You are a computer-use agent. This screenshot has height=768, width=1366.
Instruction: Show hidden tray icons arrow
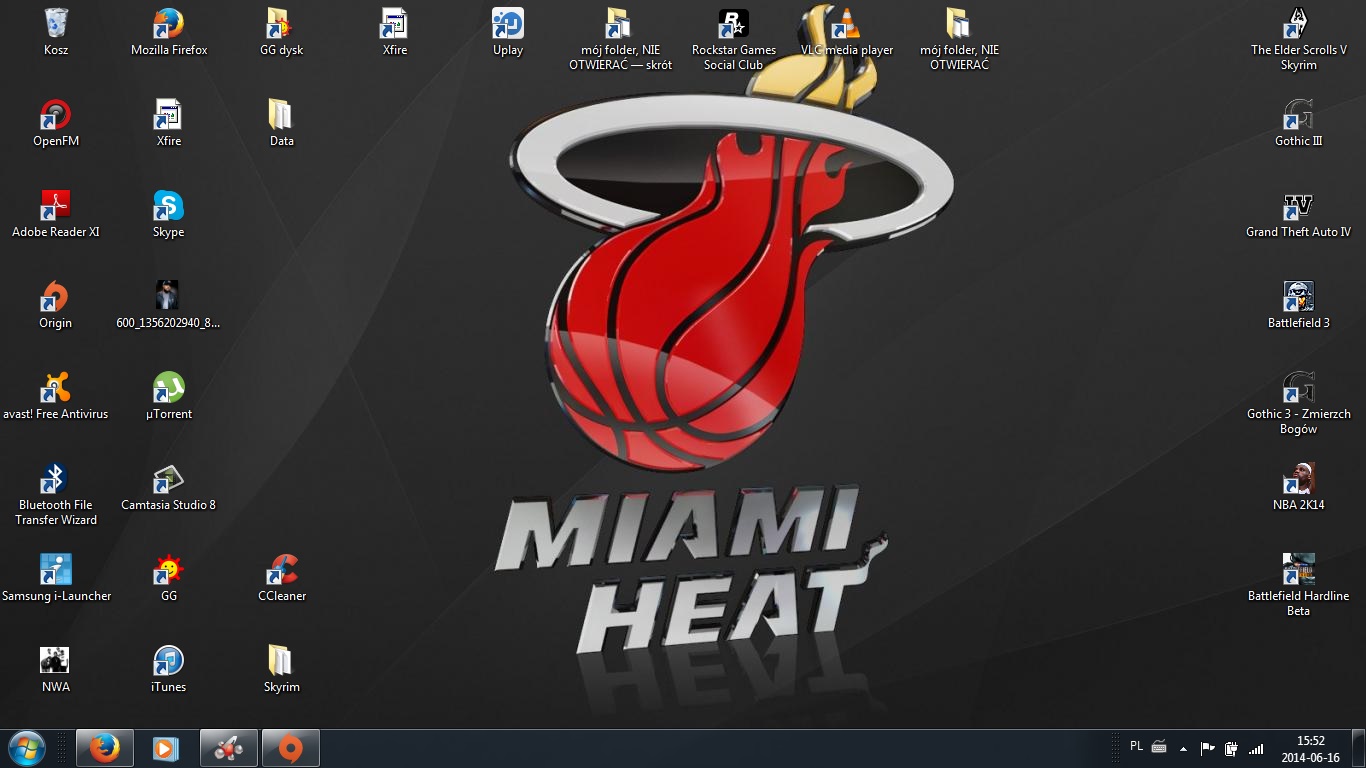tap(1184, 748)
